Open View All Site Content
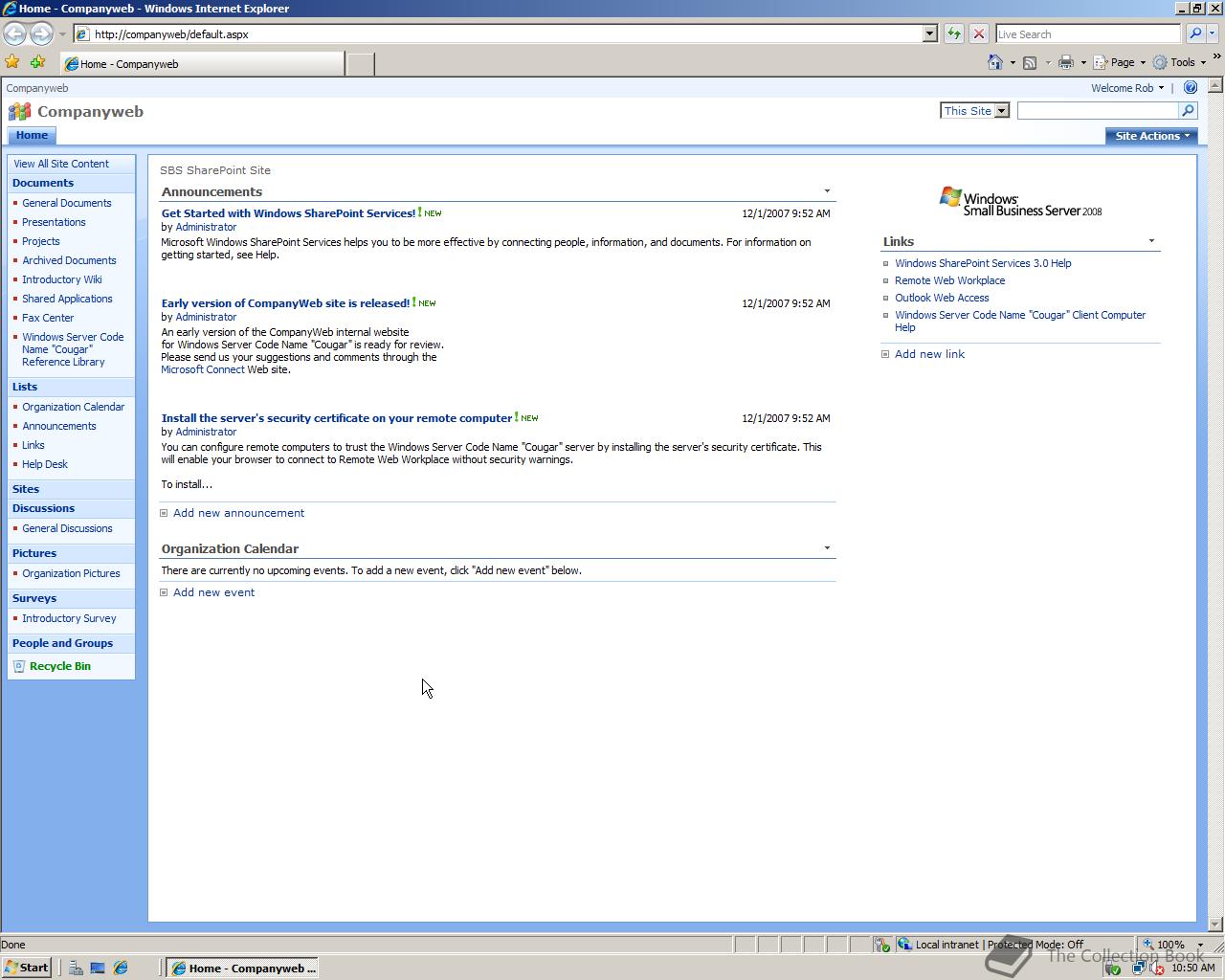The width and height of the screenshot is (1225, 980). (61, 164)
